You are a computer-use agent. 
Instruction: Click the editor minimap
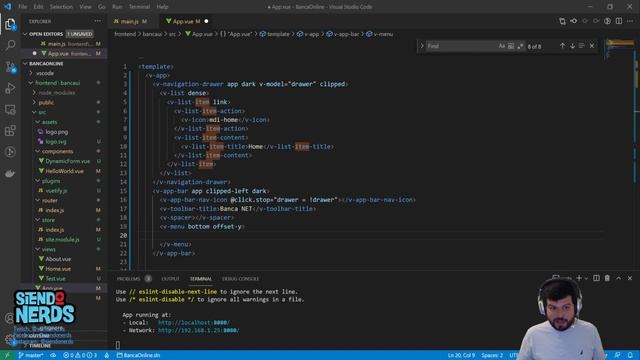coord(620,49)
